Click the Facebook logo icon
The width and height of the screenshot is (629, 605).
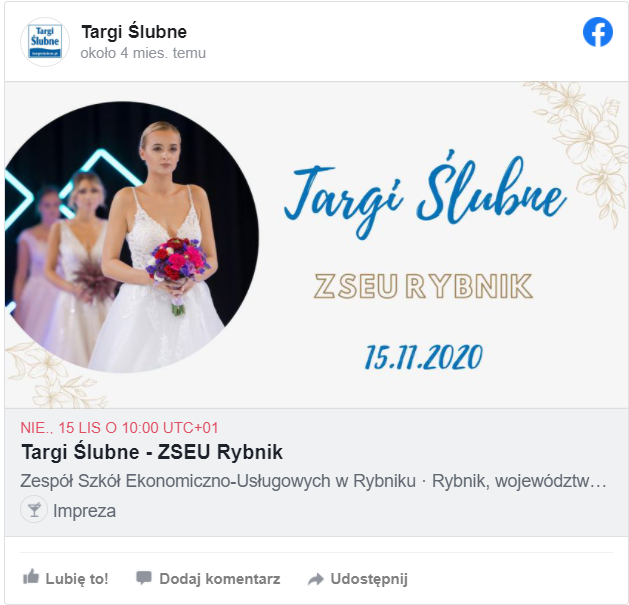598,32
